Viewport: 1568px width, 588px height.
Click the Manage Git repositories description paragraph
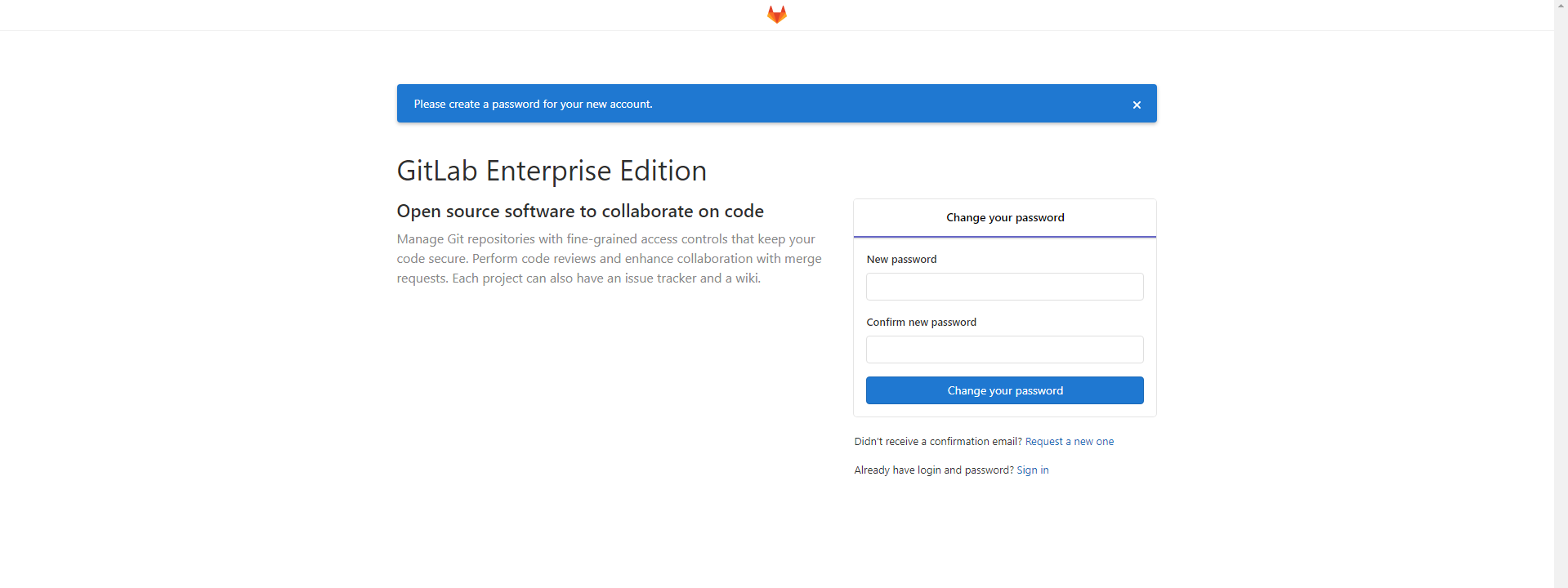(x=609, y=259)
